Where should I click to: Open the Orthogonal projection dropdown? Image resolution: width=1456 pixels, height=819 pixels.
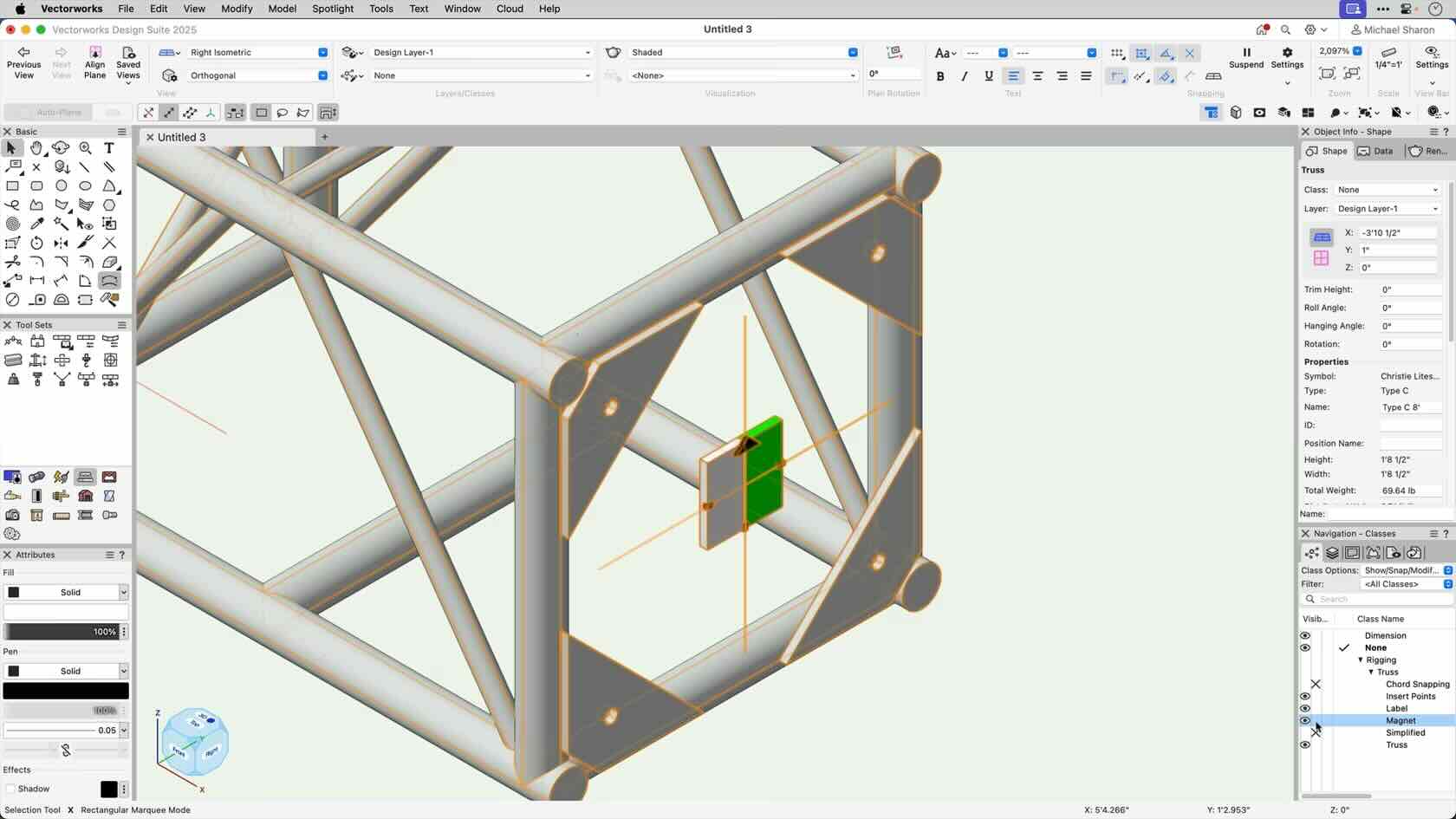click(258, 75)
